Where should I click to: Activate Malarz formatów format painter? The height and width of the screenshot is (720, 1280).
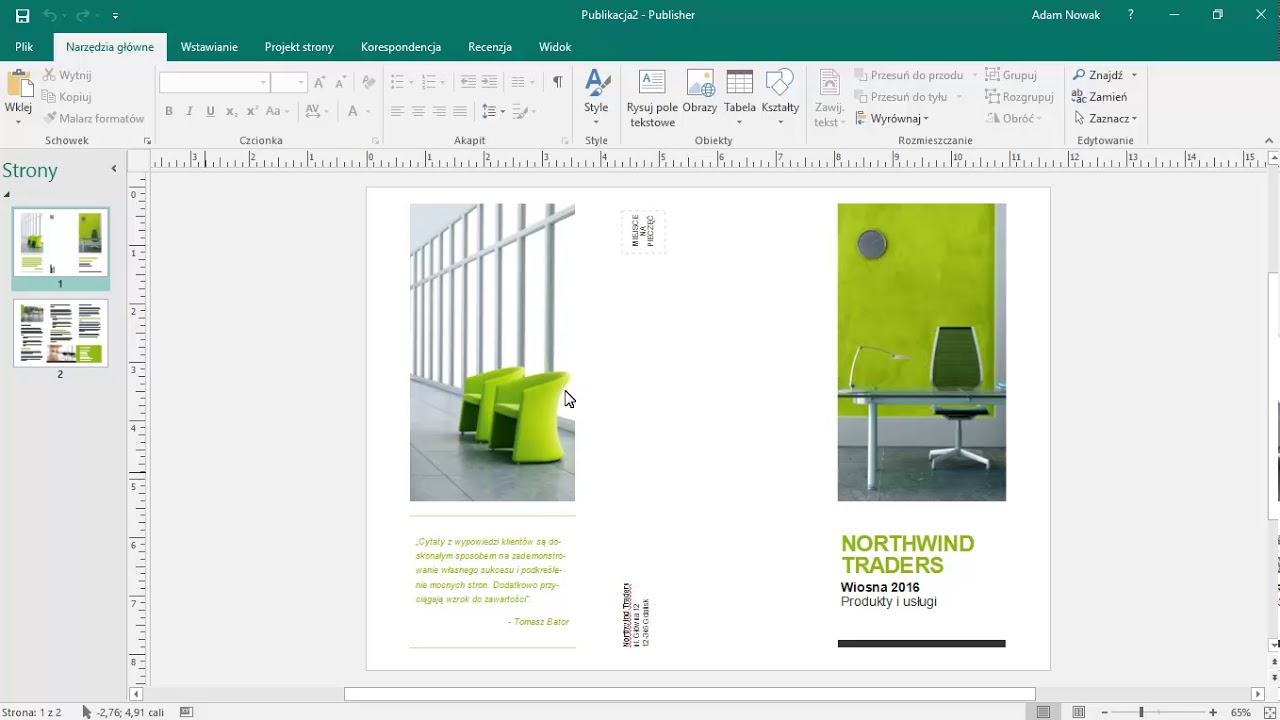tap(94, 118)
